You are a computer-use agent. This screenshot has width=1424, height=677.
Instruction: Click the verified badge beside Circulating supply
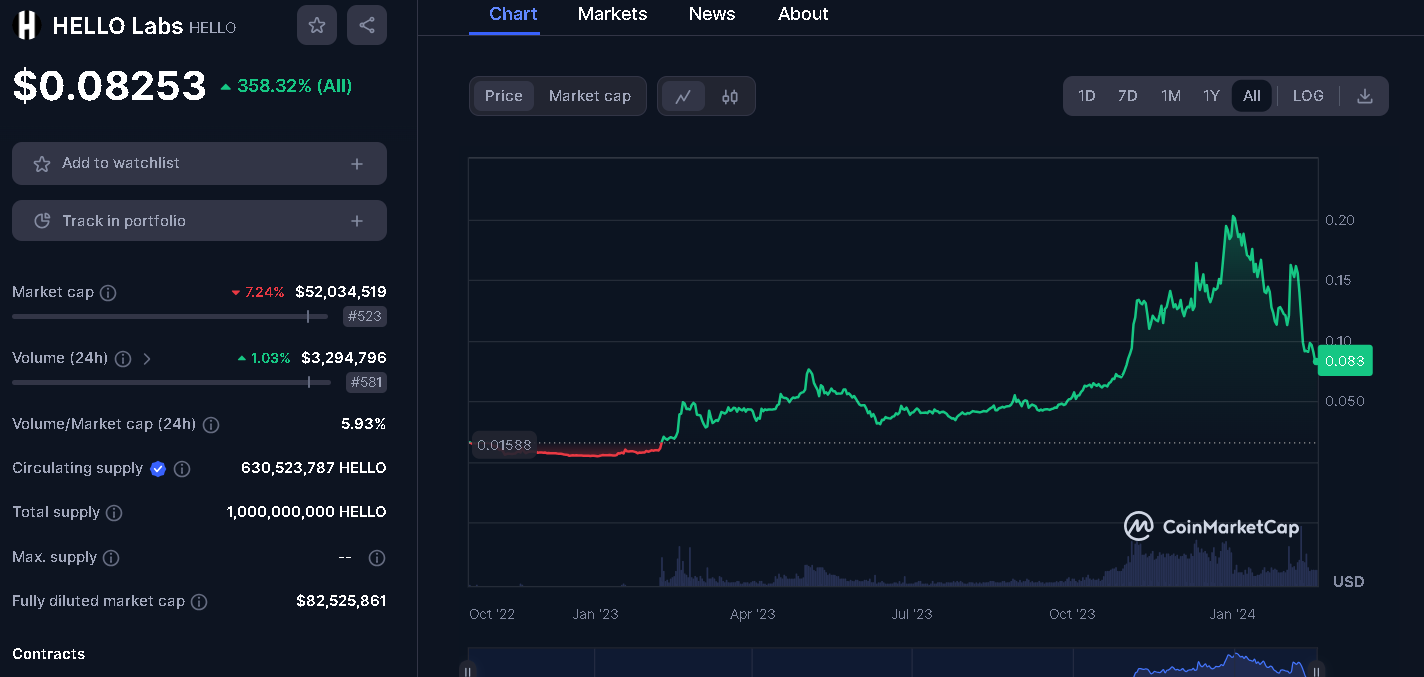pyautogui.click(x=158, y=468)
